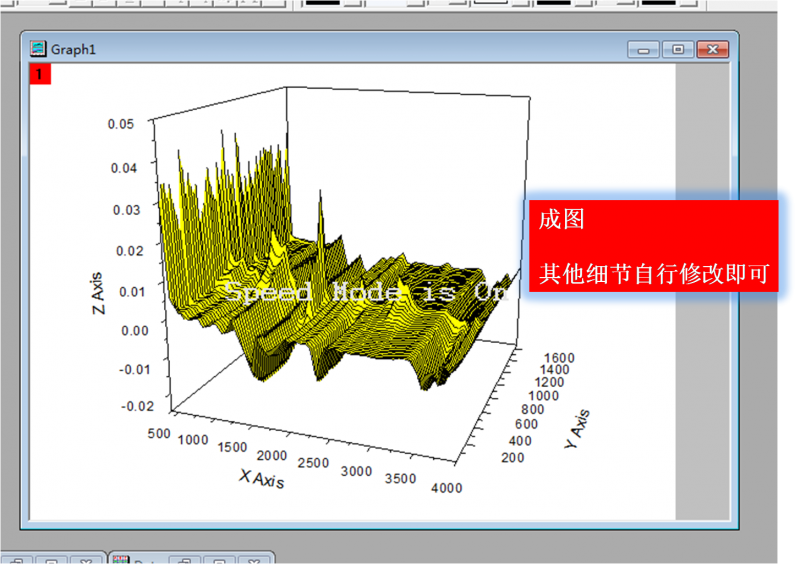The image size is (800, 564).
Task: Click the 3000 X-axis tick label
Action: click(x=357, y=471)
